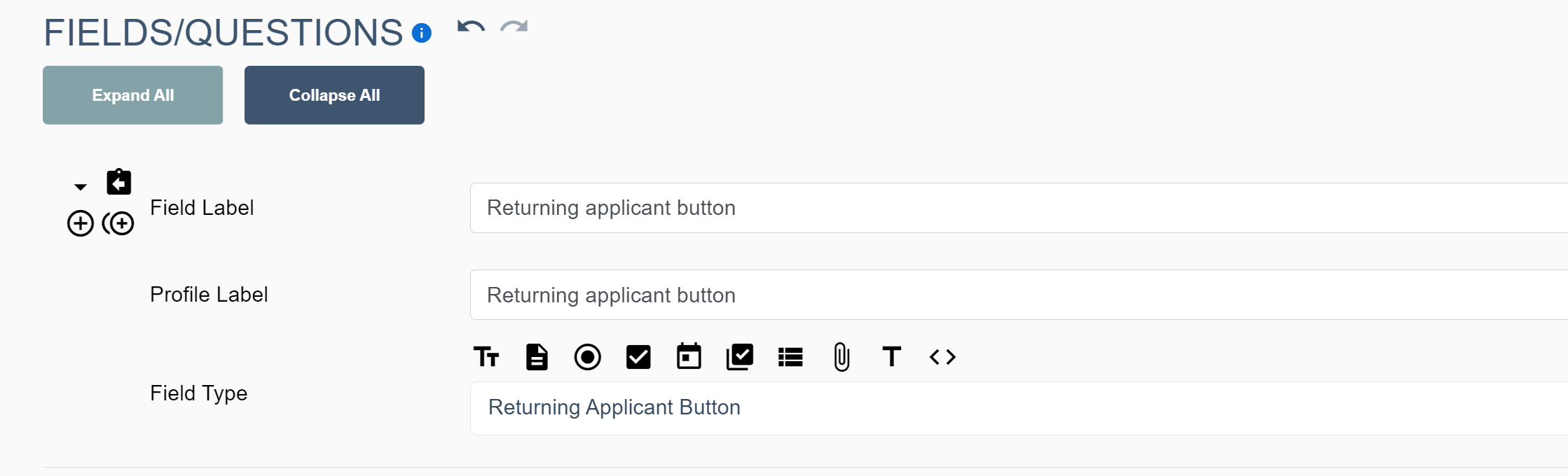Click the add multiple fields double-circle plus icon
The image size is (1568, 476).
pyautogui.click(x=118, y=223)
